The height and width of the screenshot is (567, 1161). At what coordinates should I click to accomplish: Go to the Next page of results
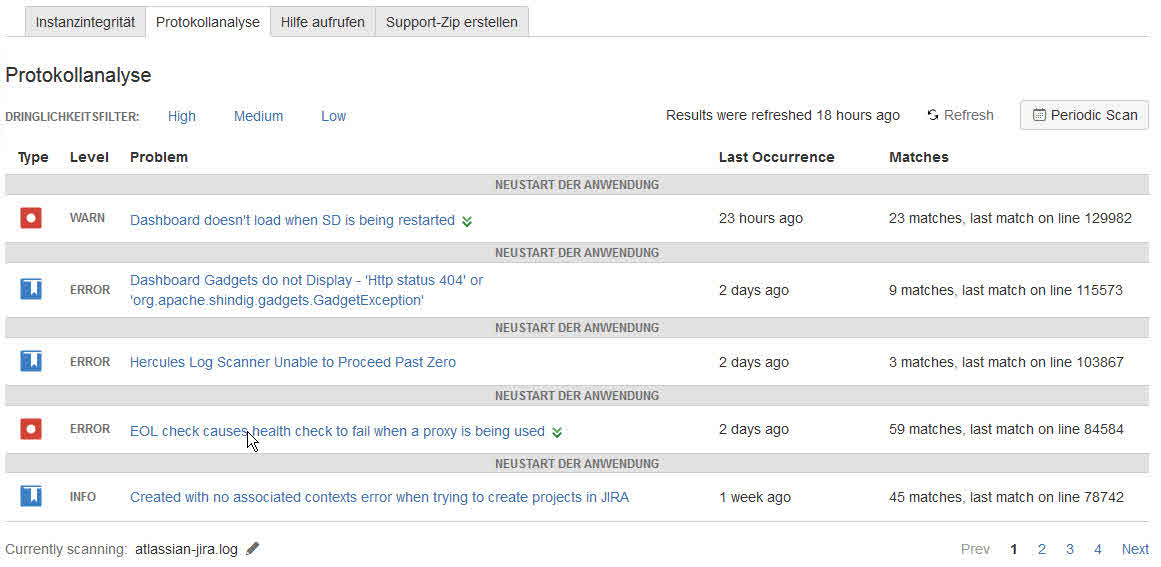pos(1135,549)
